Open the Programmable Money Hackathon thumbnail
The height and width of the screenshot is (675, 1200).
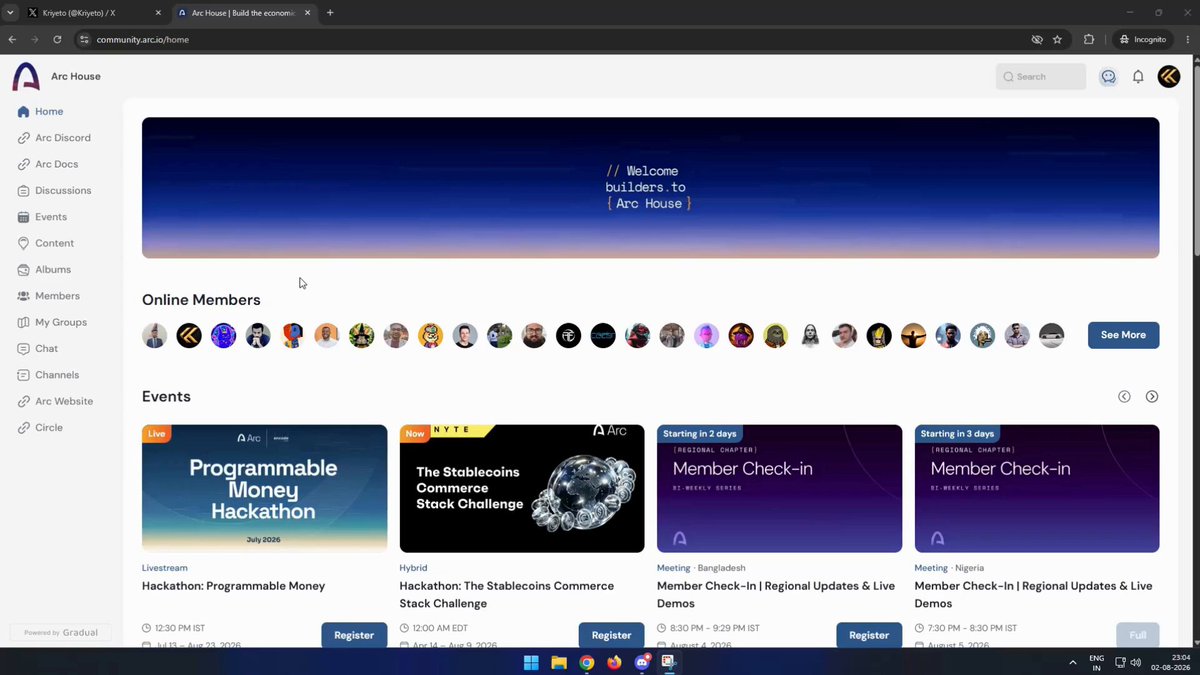point(264,488)
